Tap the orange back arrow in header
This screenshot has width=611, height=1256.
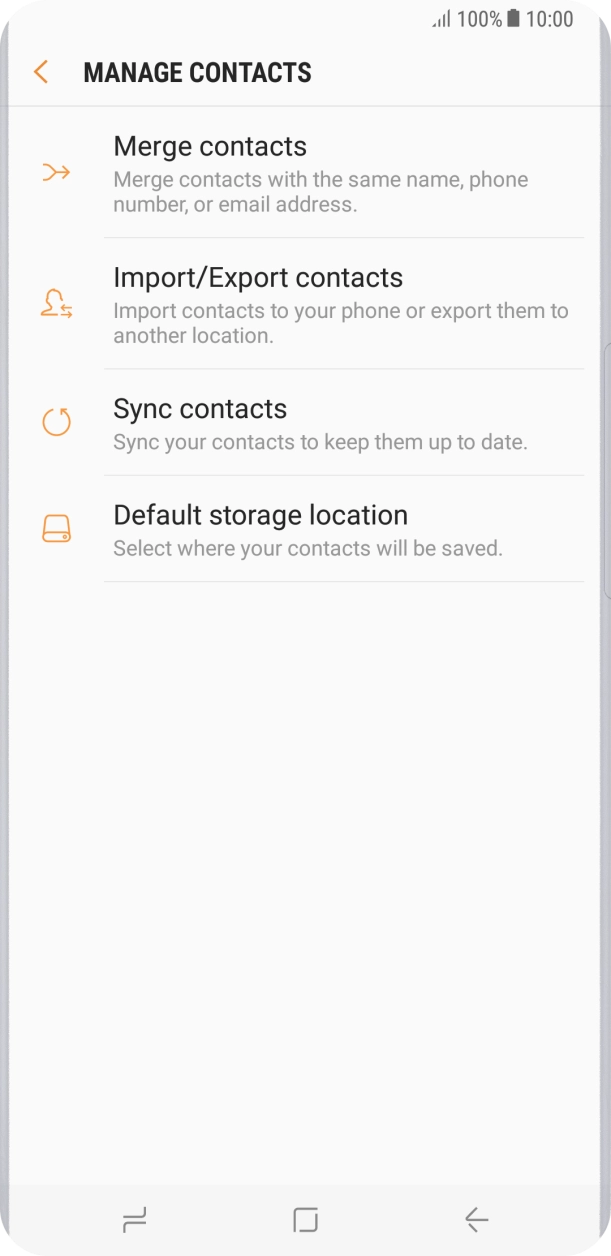click(x=41, y=72)
